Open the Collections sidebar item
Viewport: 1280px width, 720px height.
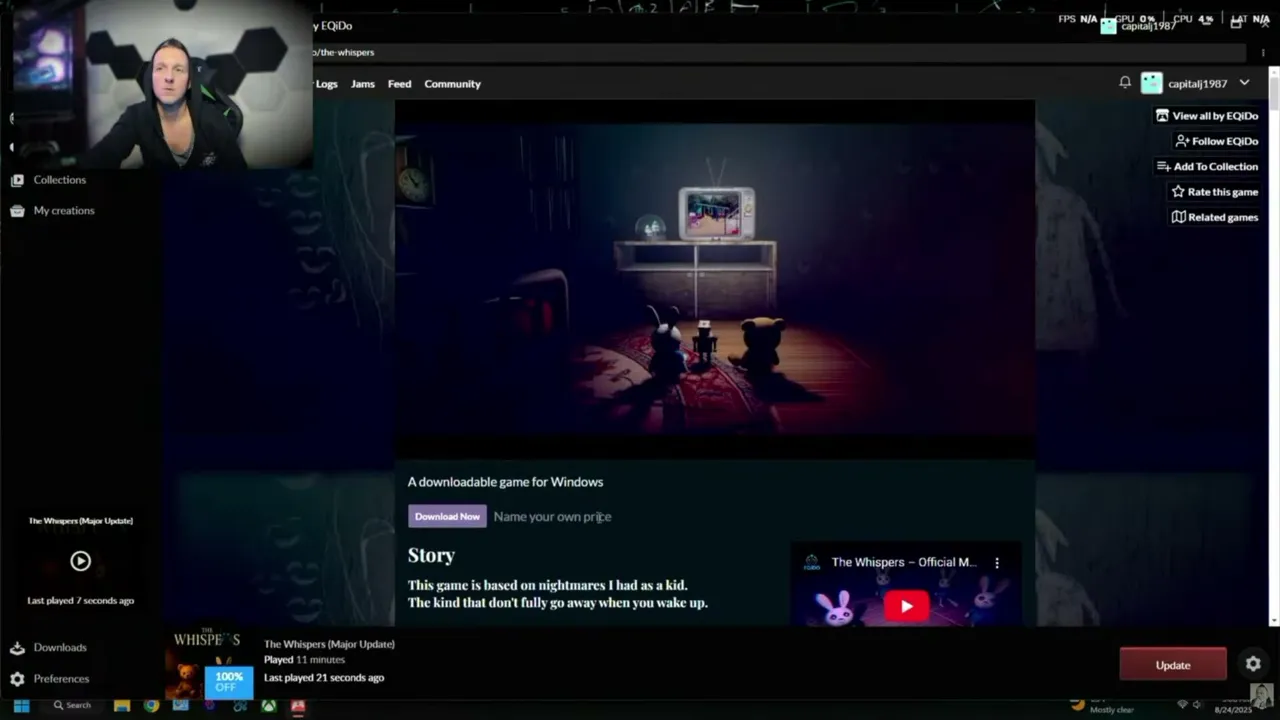60,180
